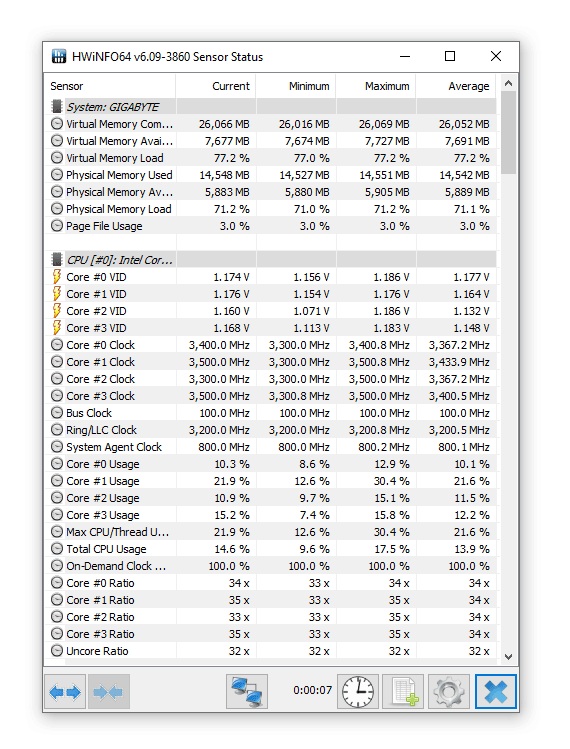Select the Physical Memory Used row

coord(270,175)
